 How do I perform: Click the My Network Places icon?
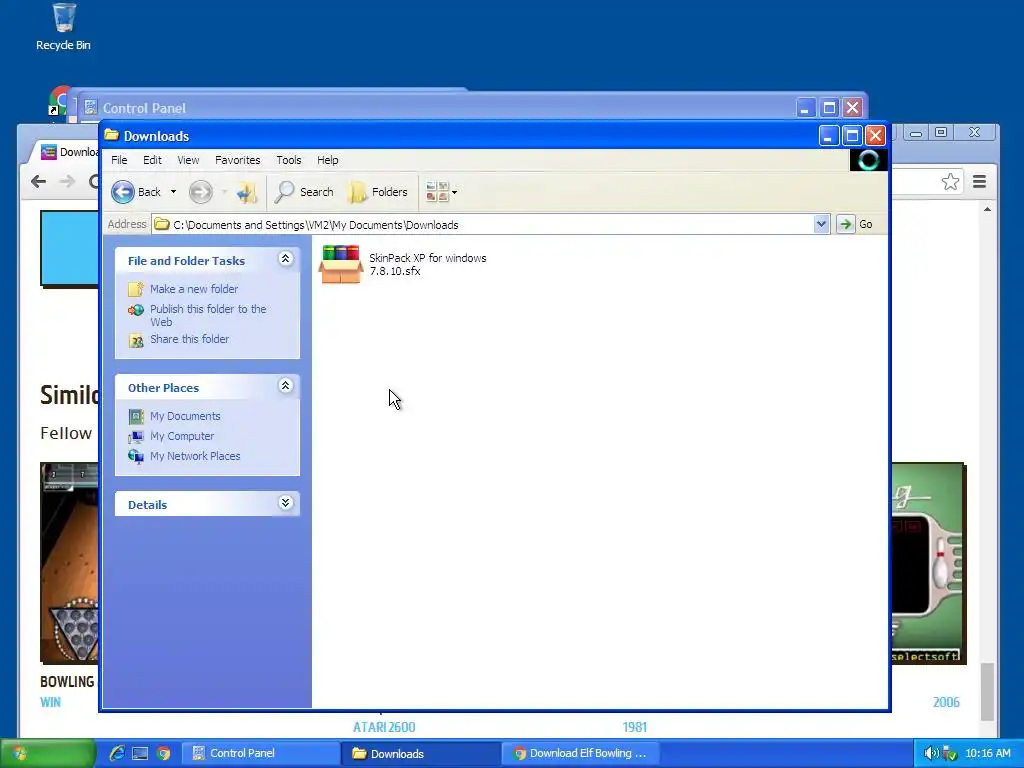coord(136,456)
